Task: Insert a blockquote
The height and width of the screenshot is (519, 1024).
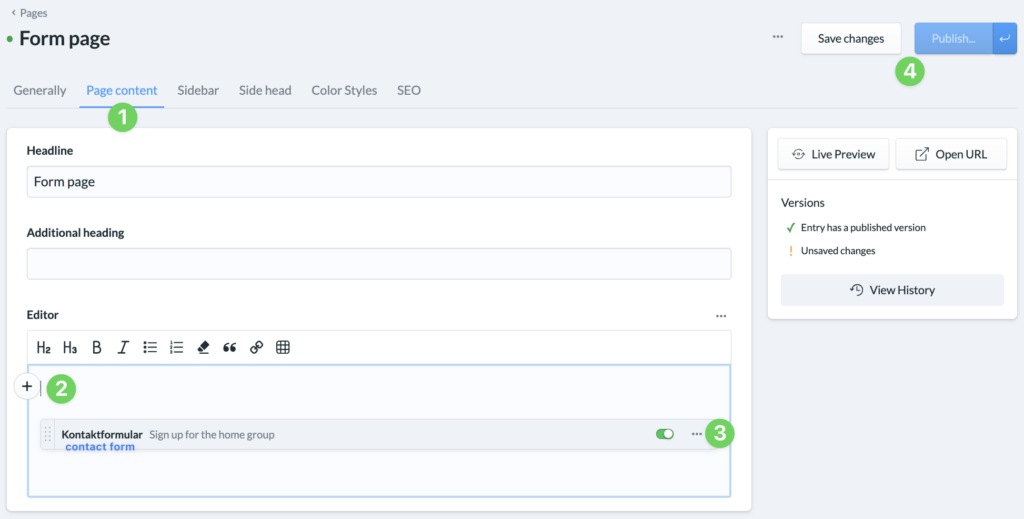Action: point(229,347)
